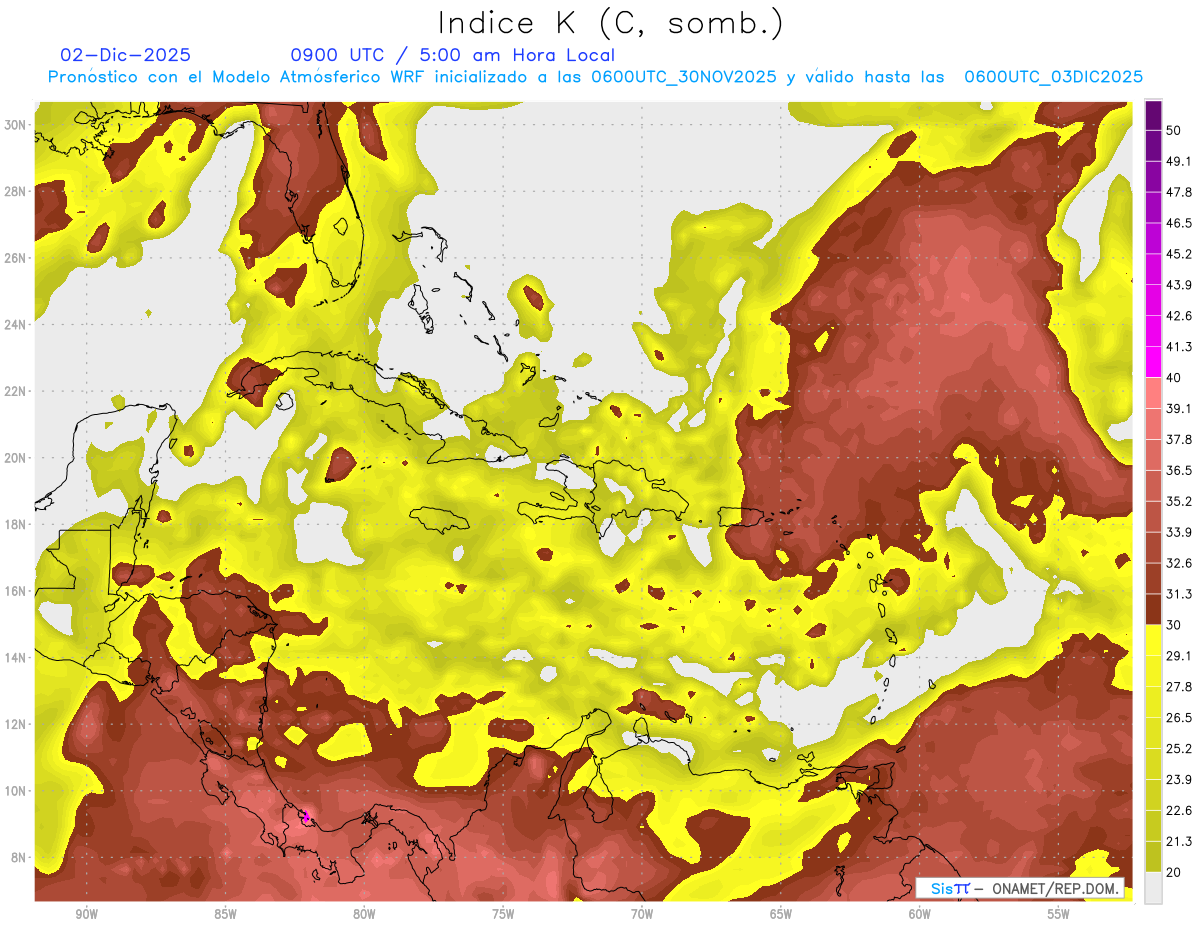
Task: Click valid-until time "0600UTC_03DIC2025"
Action: click(x=1053, y=77)
